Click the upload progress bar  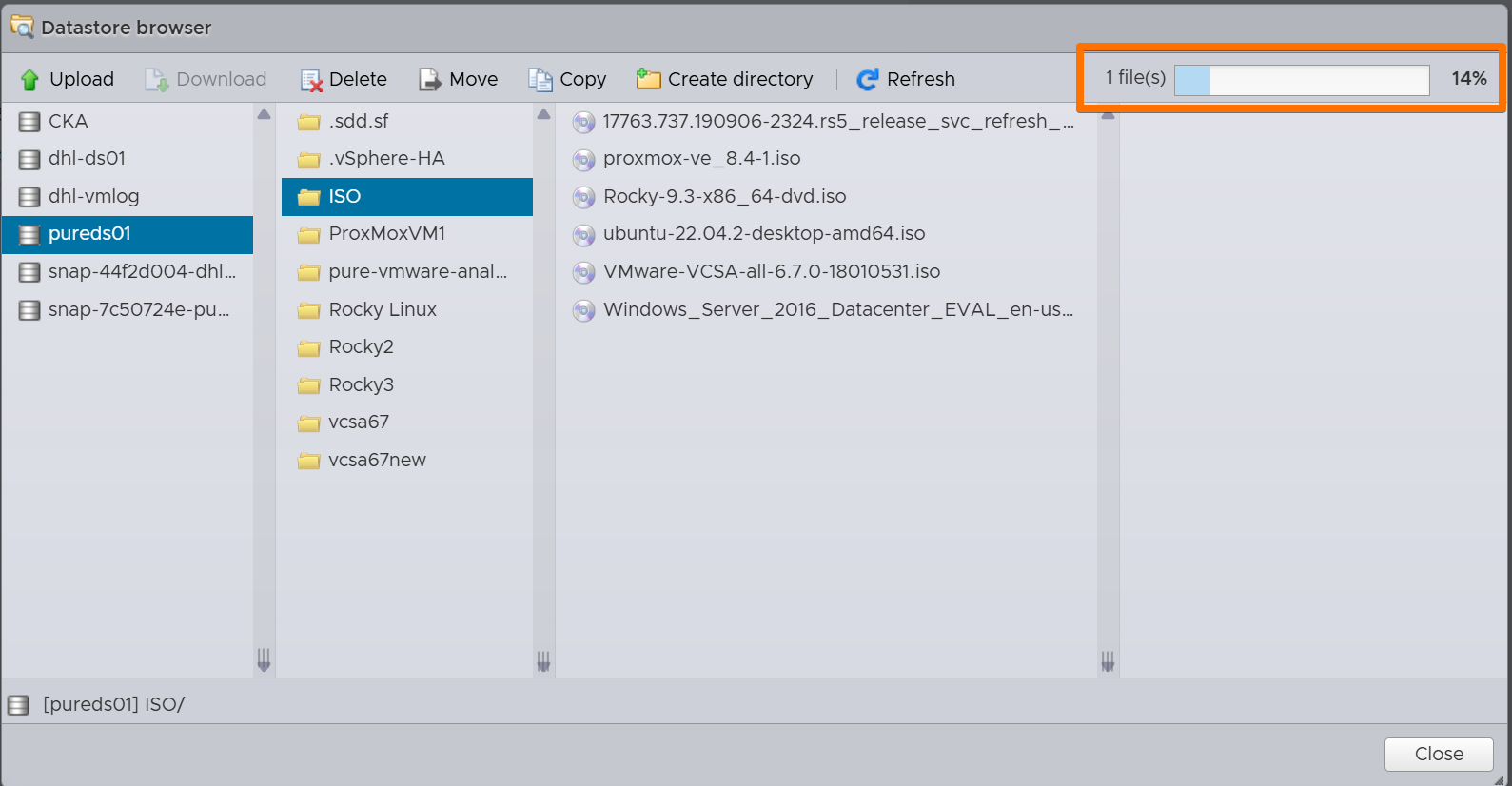pos(1301,80)
